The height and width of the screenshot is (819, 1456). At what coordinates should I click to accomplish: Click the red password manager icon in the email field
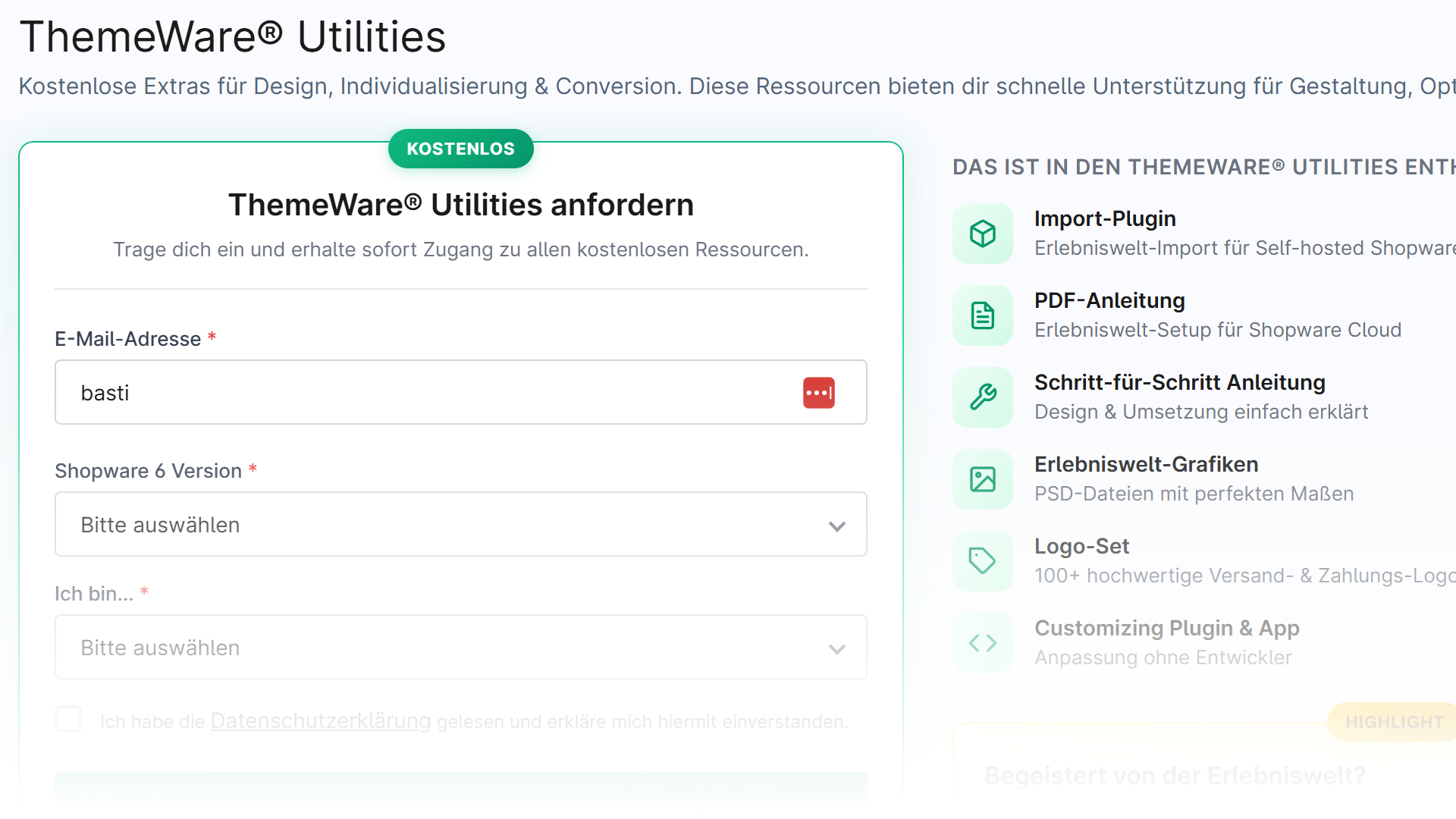tap(819, 393)
